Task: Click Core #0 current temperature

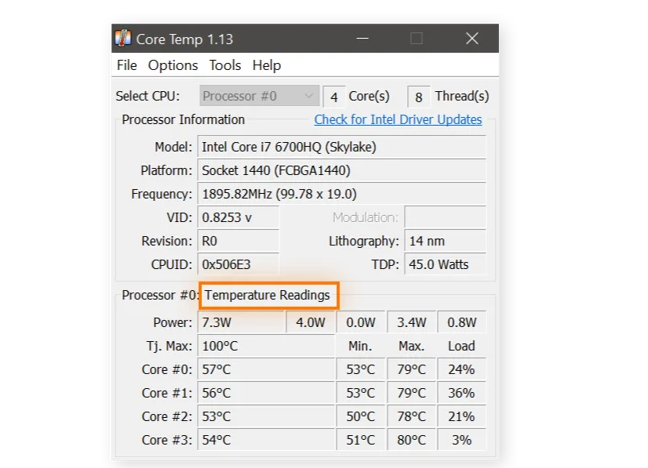Action: pos(266,369)
